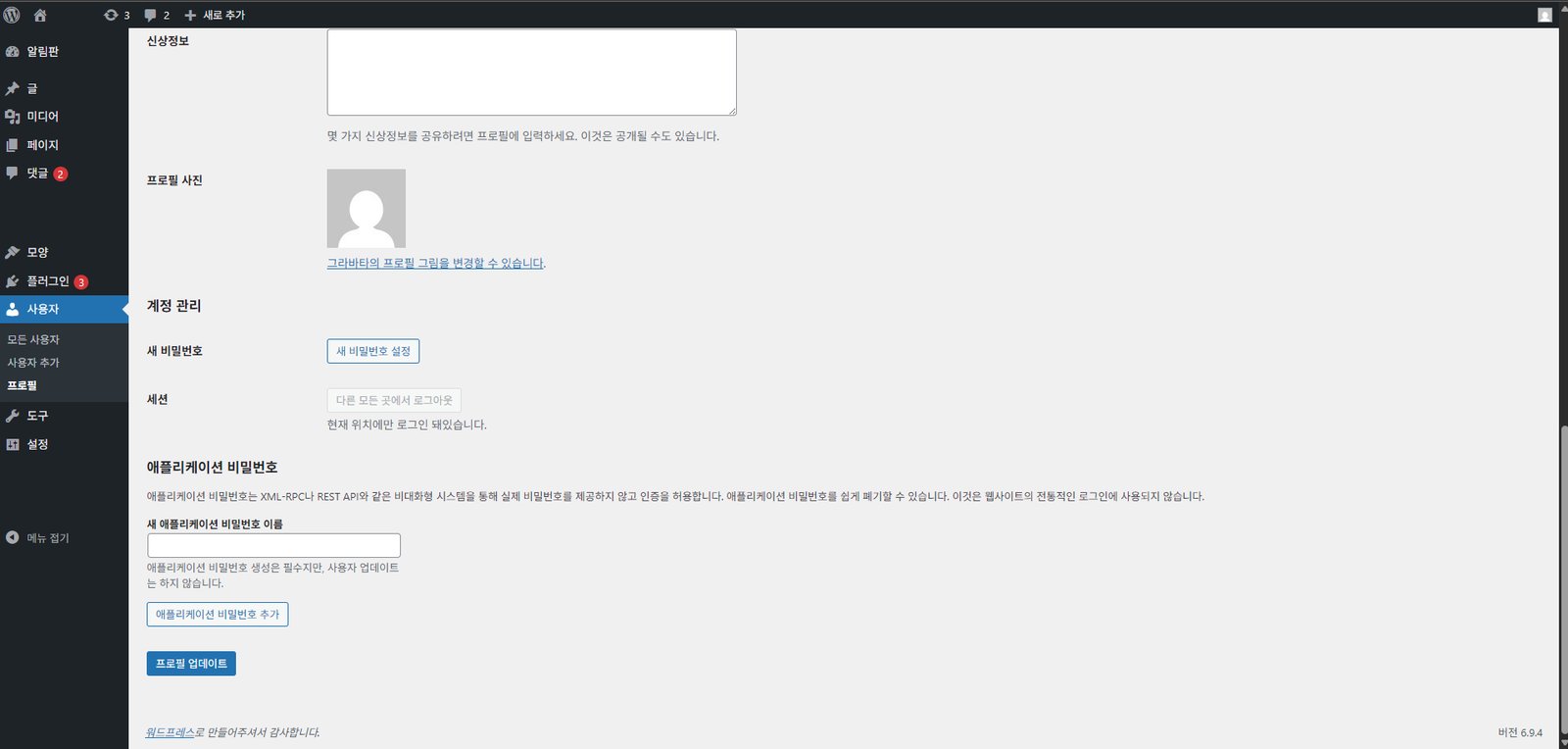Click the 미디어 media icon

tap(13, 117)
